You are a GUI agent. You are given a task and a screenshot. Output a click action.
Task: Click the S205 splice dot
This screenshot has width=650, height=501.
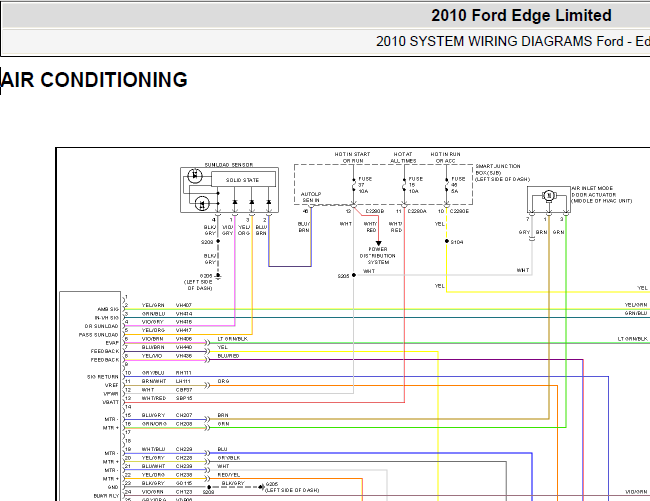[354, 275]
